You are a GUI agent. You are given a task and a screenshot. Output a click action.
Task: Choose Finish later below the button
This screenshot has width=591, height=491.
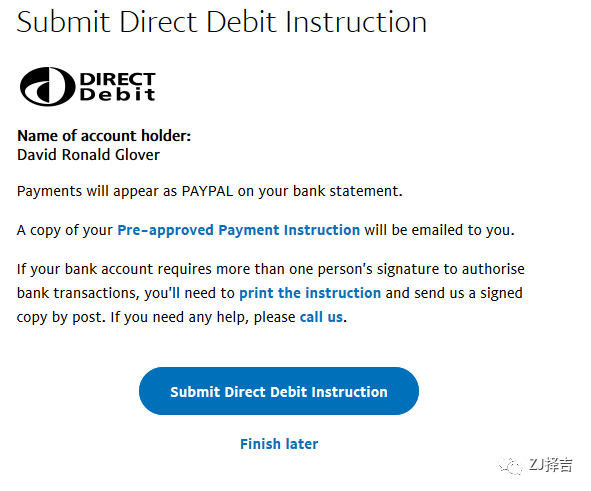click(x=279, y=444)
